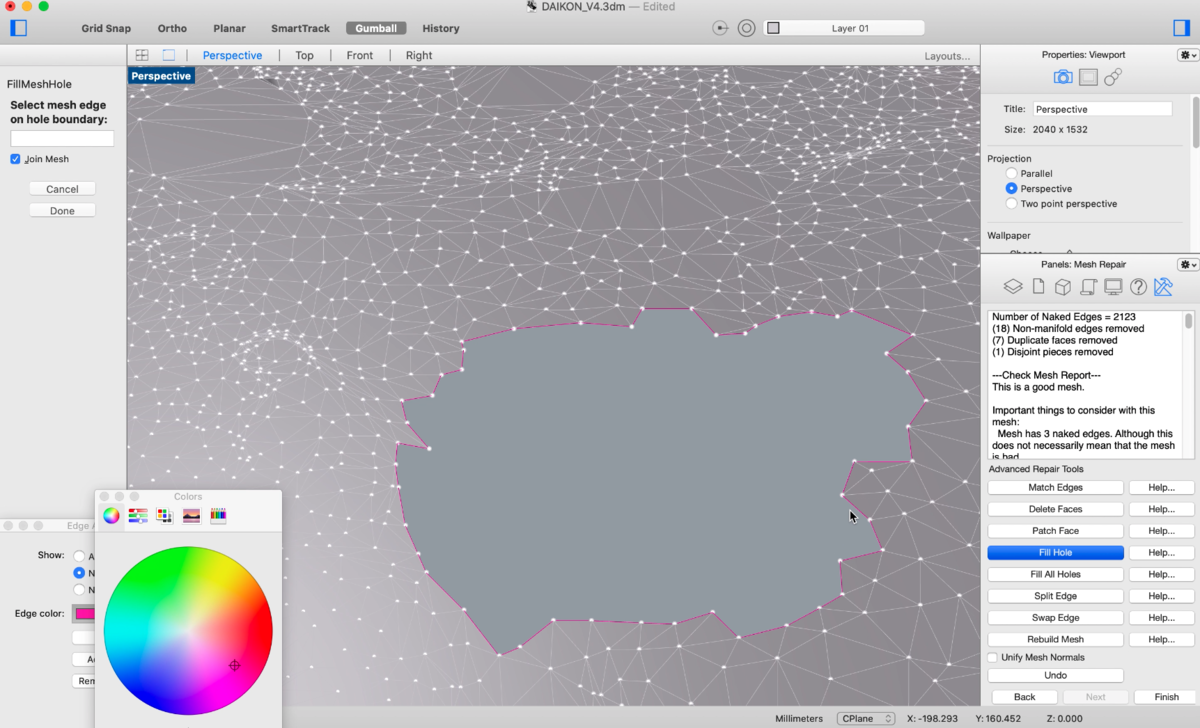Image resolution: width=1200 pixels, height=728 pixels.
Task: Switch to the Front viewport tab
Action: click(360, 56)
